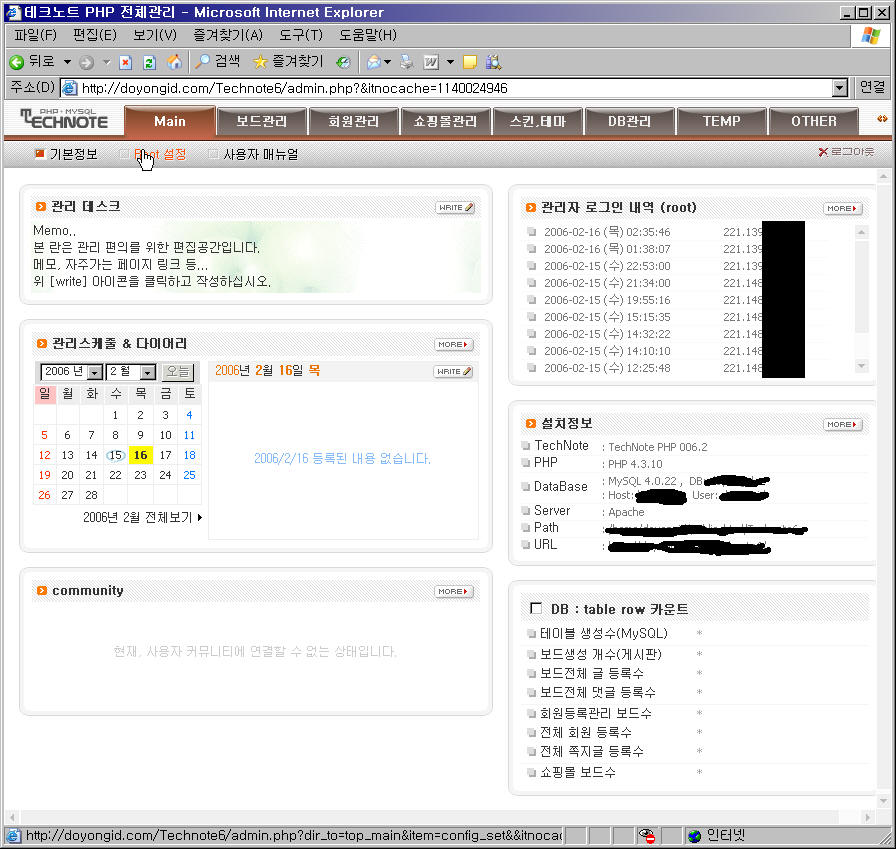Viewport: 896px width, 849px height.
Task: Click the '2006년 2월 전체보기' link
Action: [x=142, y=517]
